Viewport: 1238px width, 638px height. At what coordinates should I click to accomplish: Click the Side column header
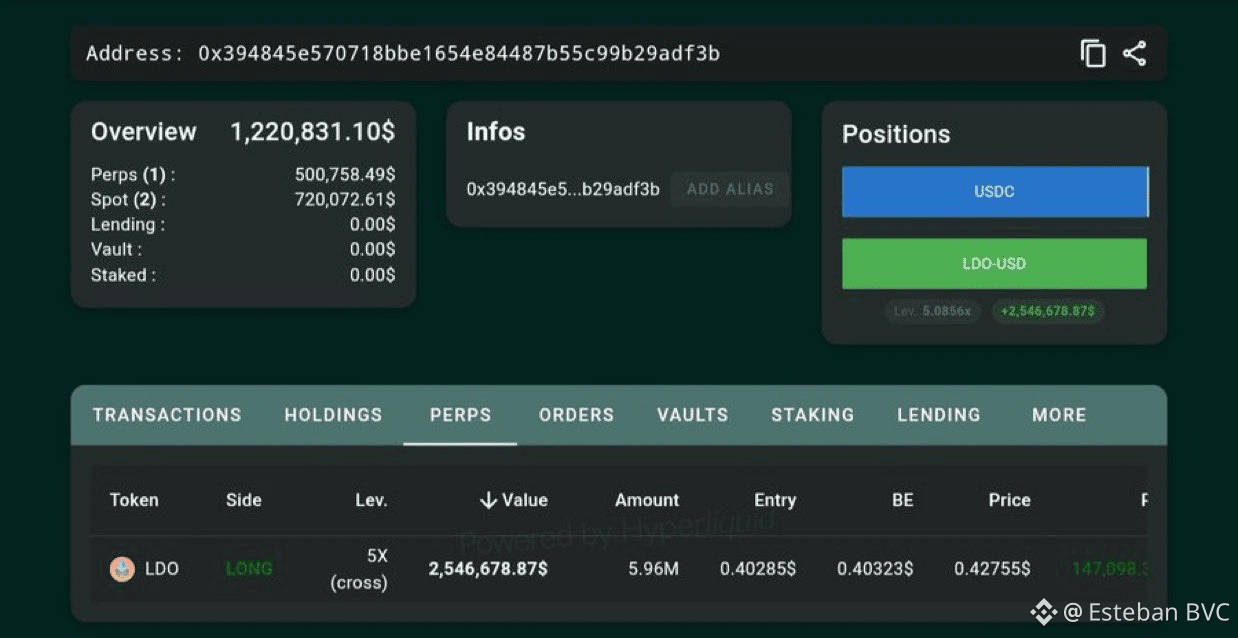pyautogui.click(x=243, y=500)
